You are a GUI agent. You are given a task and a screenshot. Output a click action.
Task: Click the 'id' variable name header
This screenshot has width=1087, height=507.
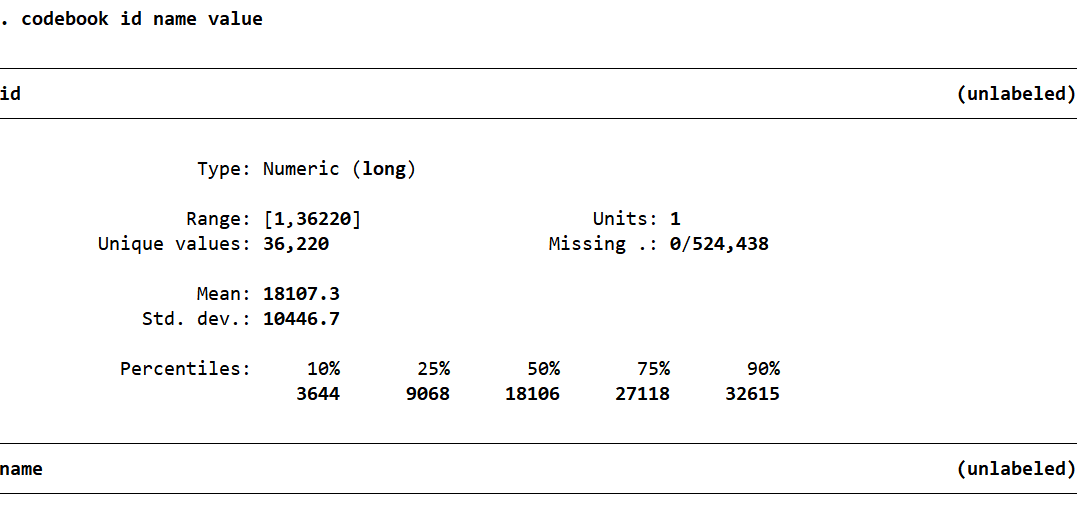(11, 94)
